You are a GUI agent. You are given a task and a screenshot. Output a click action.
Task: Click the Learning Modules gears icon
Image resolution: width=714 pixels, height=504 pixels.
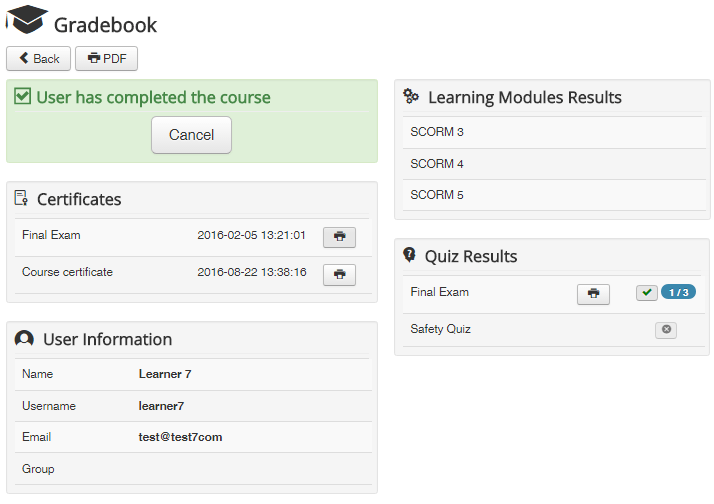[x=411, y=97]
